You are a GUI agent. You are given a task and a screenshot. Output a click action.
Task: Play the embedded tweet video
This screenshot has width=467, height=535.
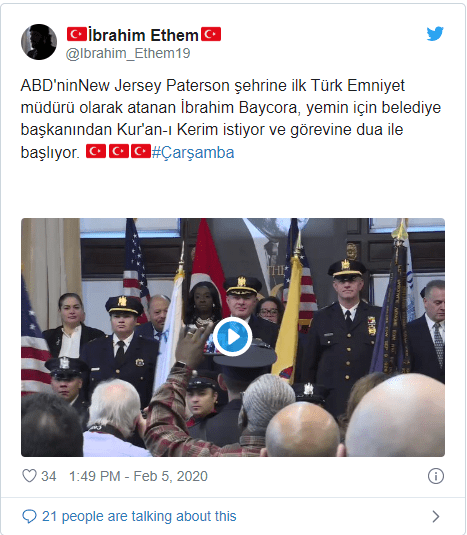[233, 337]
